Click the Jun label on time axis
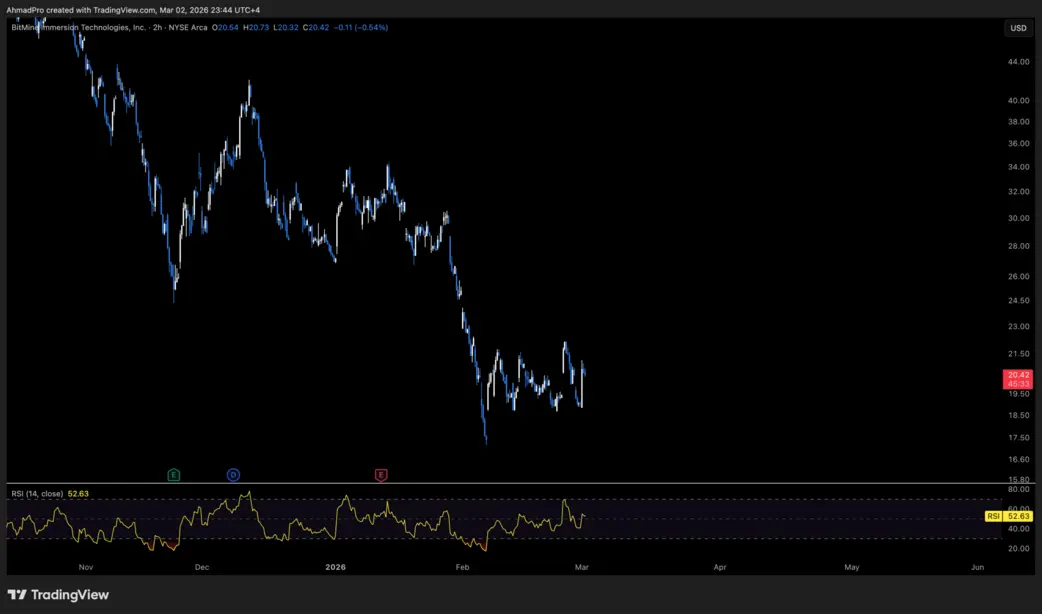This screenshot has height=614, width=1042. (977, 567)
